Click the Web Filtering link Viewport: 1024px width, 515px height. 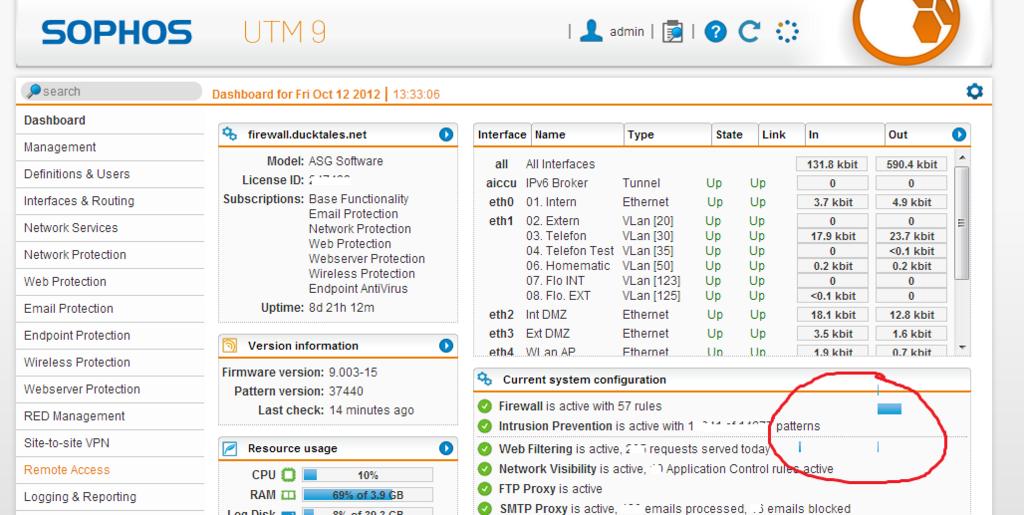point(536,449)
